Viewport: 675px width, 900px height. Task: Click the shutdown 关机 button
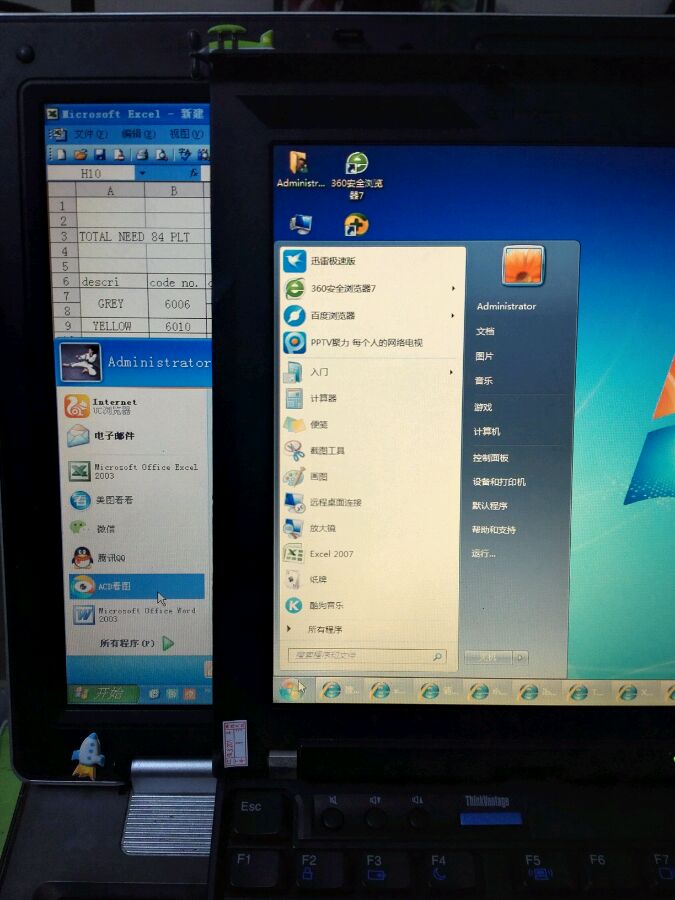[488, 658]
